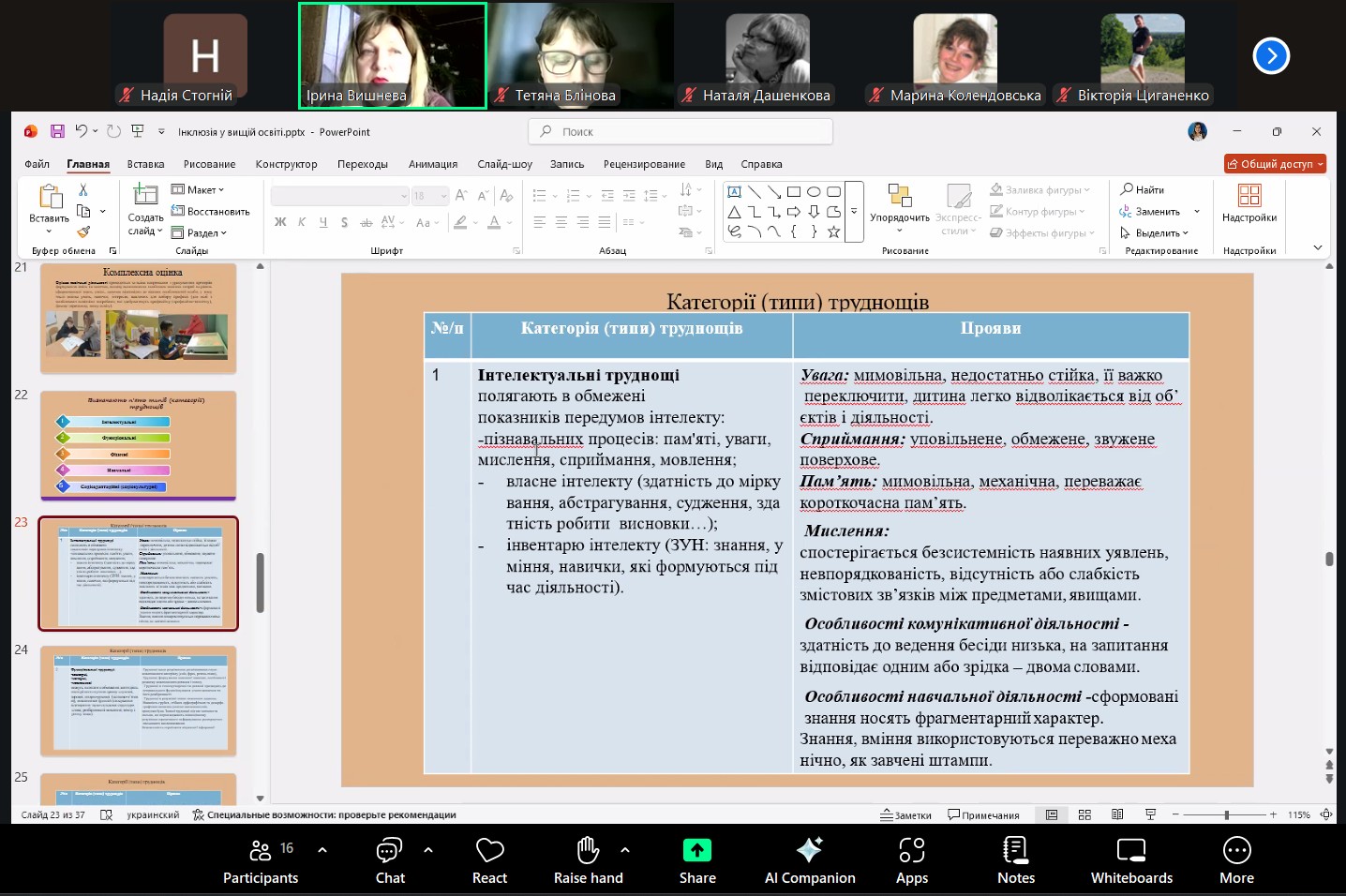Open the Zoom Notes icon

tap(1015, 850)
